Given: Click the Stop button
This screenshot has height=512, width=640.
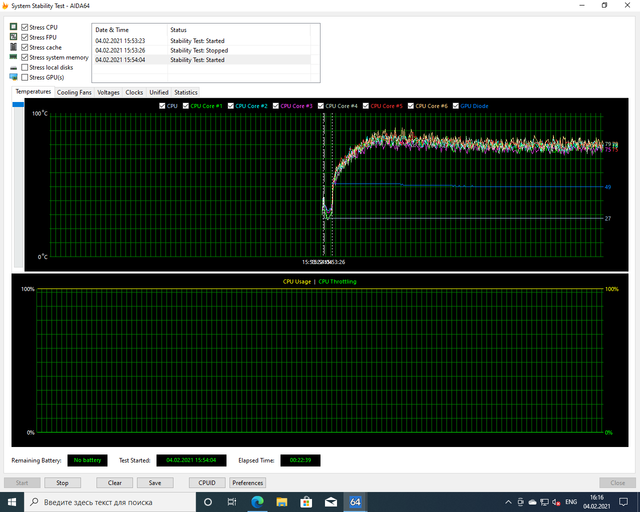Looking at the screenshot, I should tap(62, 483).
